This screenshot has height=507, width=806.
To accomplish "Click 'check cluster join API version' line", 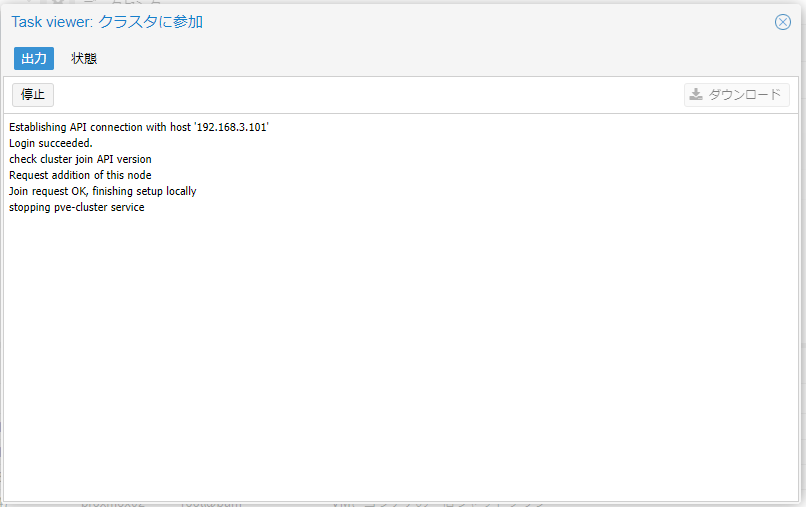I will (80, 159).
